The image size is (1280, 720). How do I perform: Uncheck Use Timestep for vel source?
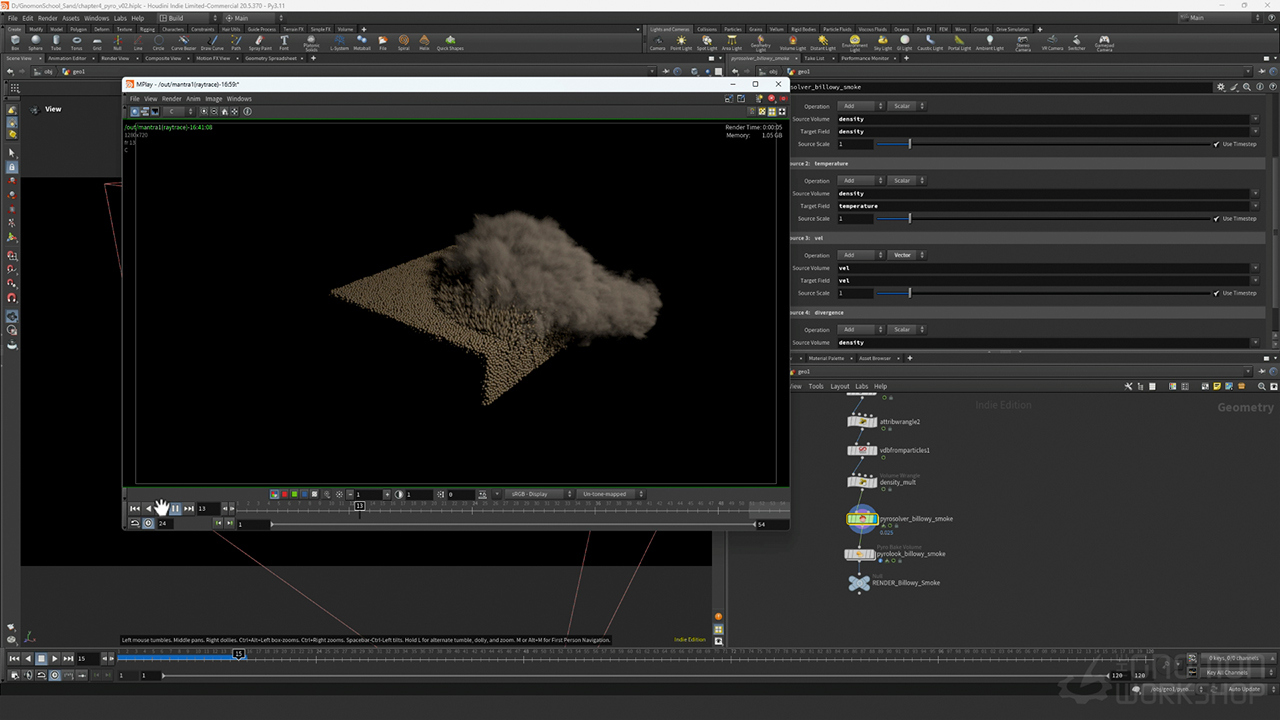[1216, 293]
